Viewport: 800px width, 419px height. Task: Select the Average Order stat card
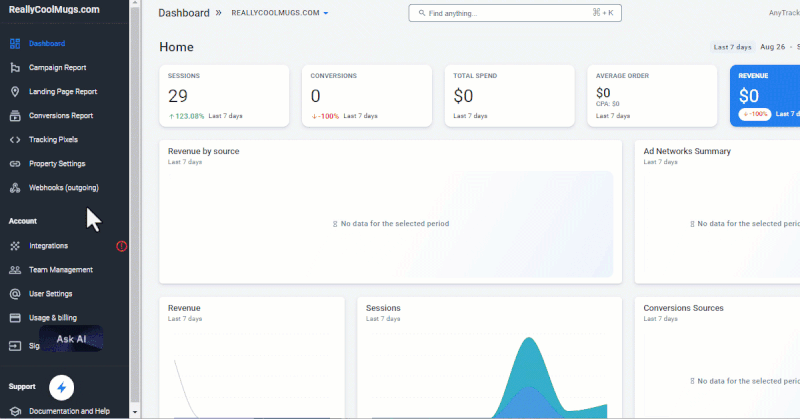point(652,96)
